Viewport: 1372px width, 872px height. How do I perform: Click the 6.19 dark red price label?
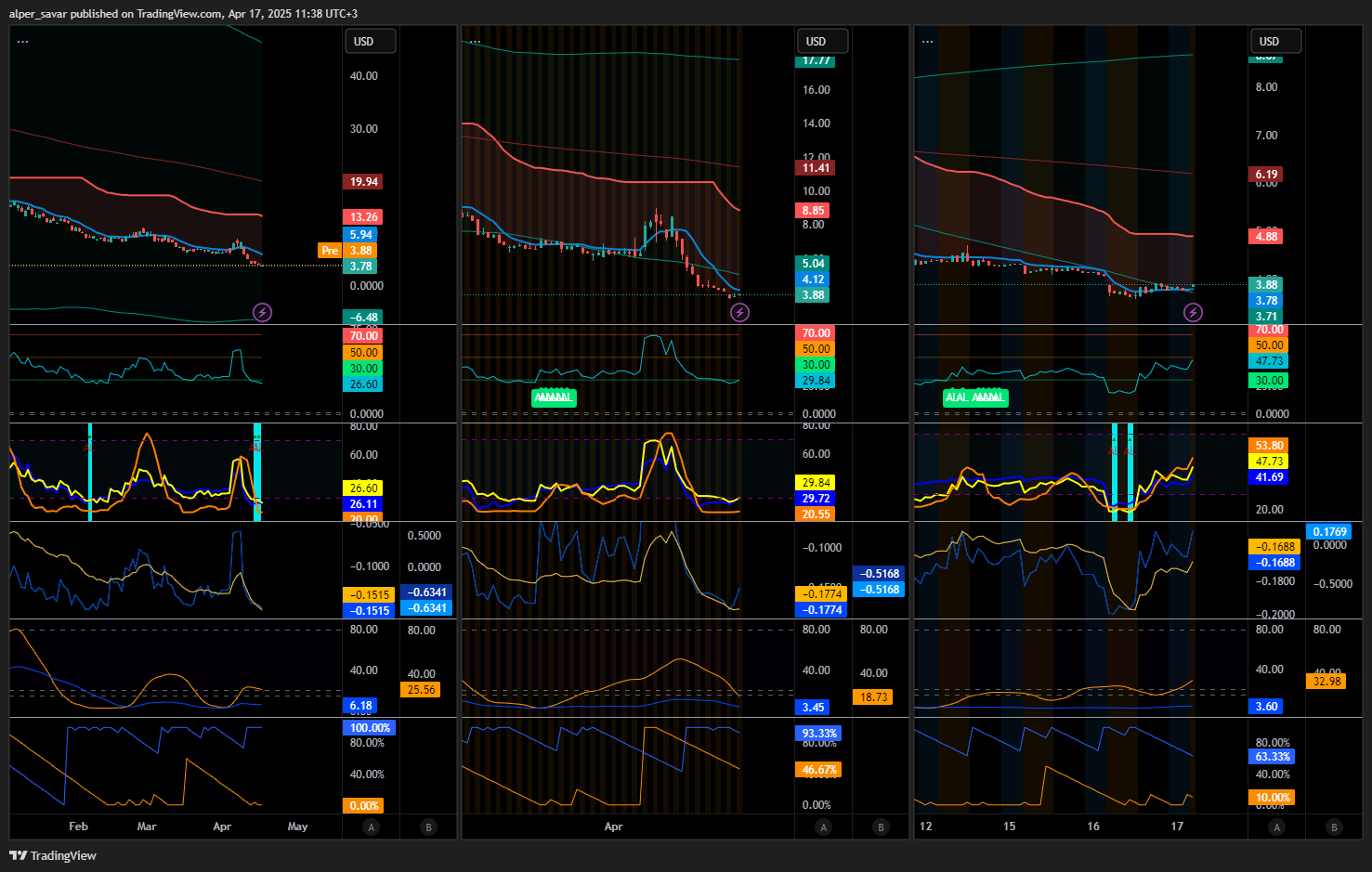click(1266, 175)
